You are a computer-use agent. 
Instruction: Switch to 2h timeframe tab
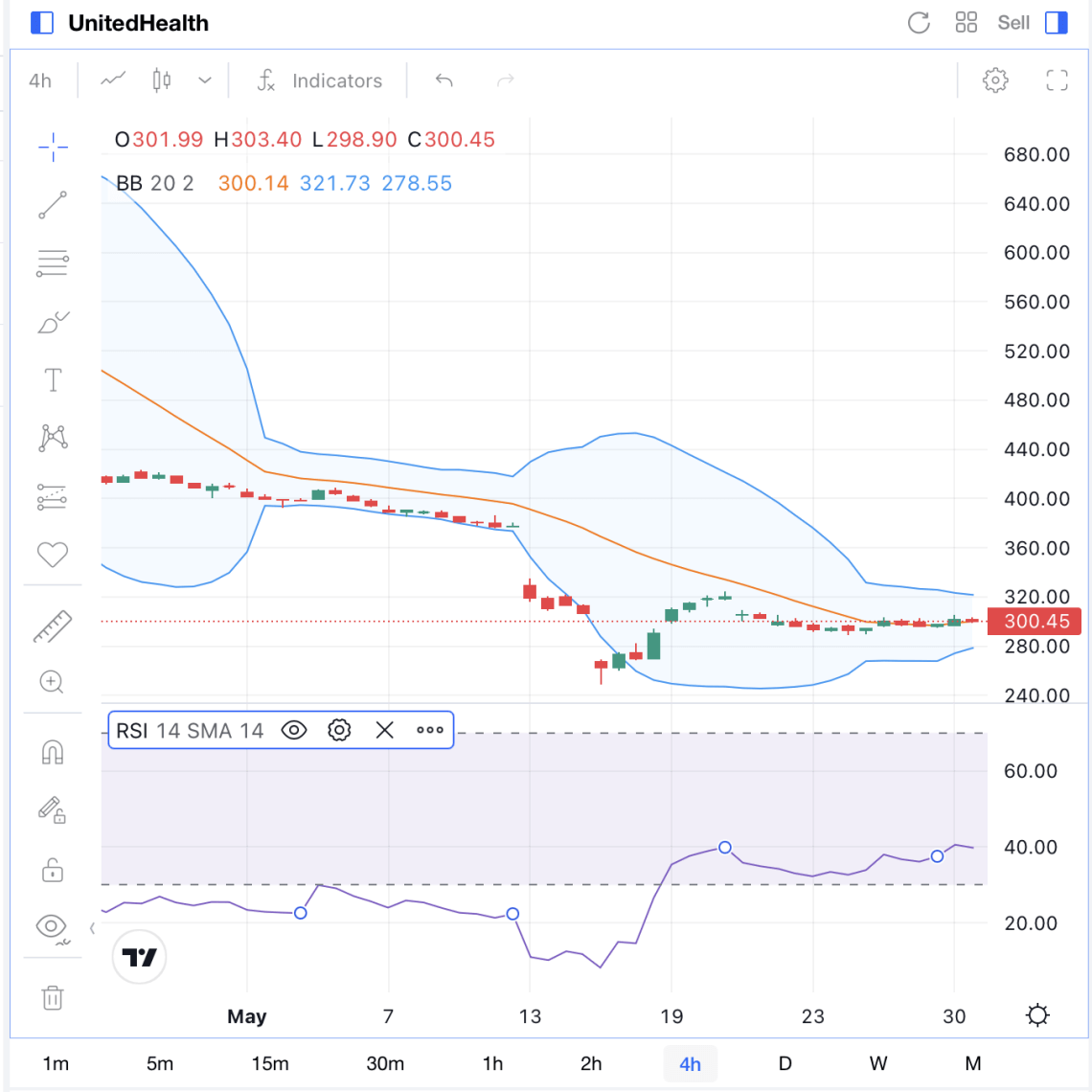tap(591, 1063)
